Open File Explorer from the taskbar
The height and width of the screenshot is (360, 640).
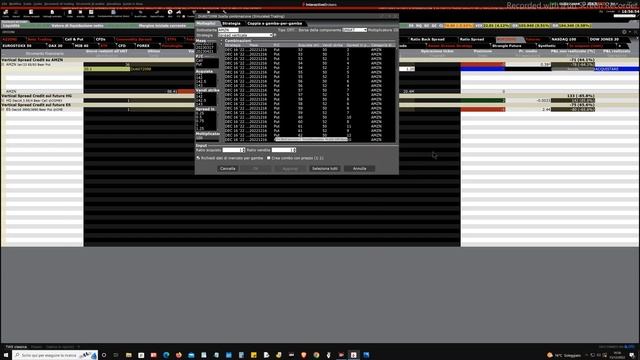click(129, 355)
